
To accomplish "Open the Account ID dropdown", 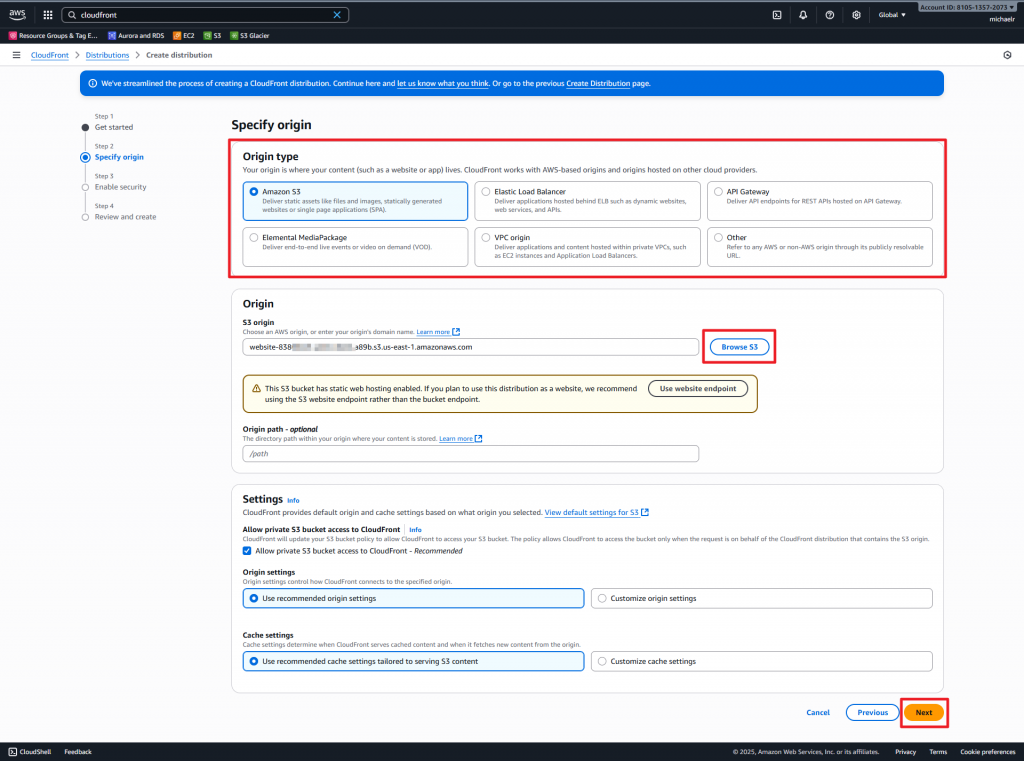I will coord(967,7).
